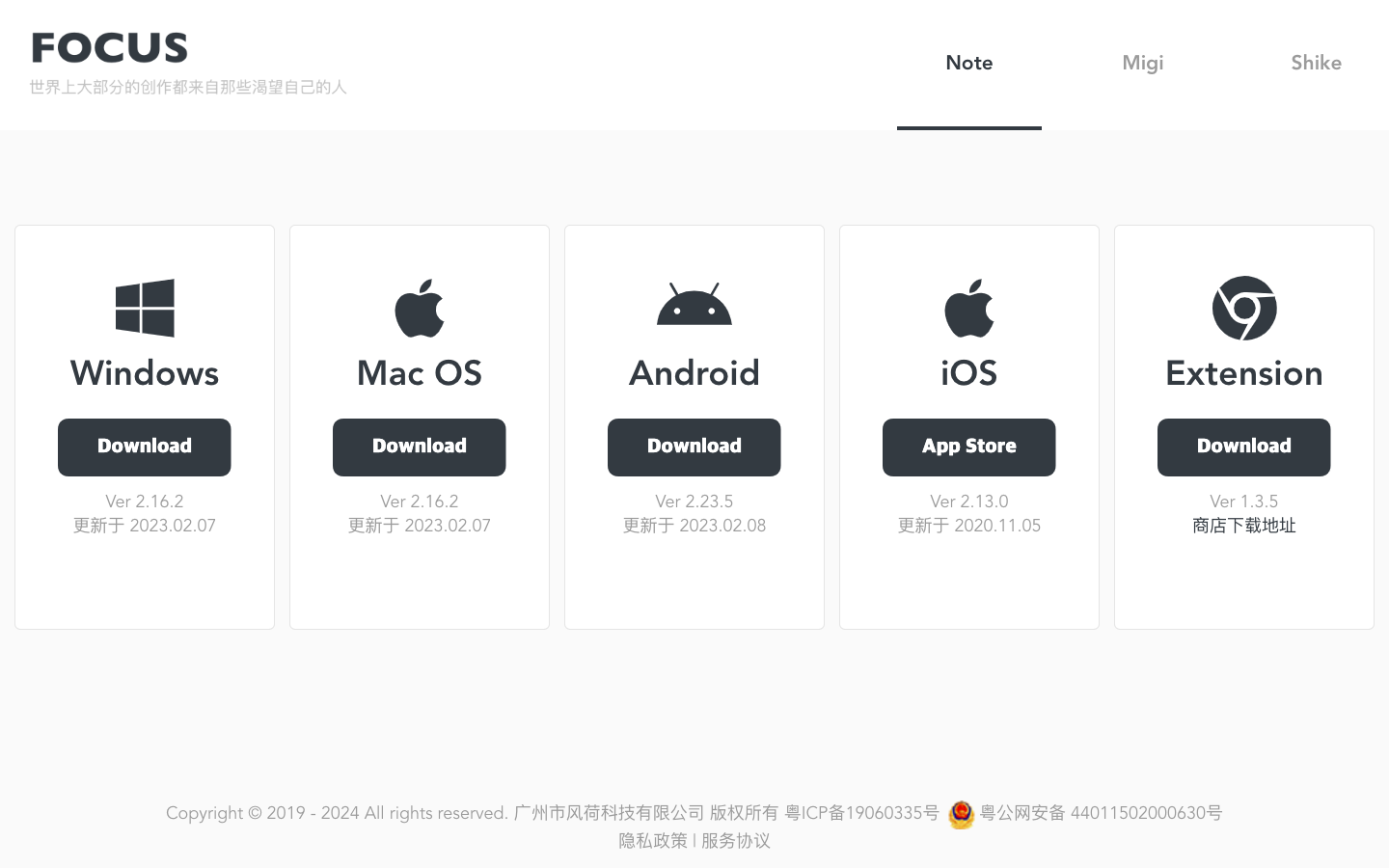
Task: Click the FOCUS logo
Action: [x=109, y=46]
